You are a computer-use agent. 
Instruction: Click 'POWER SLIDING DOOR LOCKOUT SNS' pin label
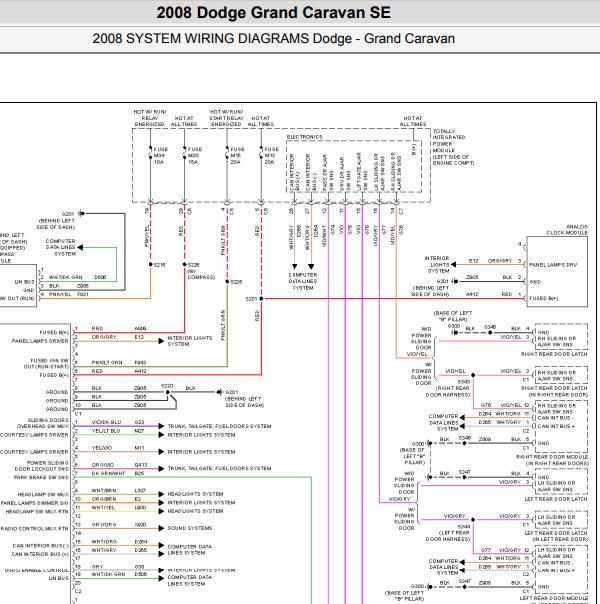pyautogui.click(x=42, y=466)
